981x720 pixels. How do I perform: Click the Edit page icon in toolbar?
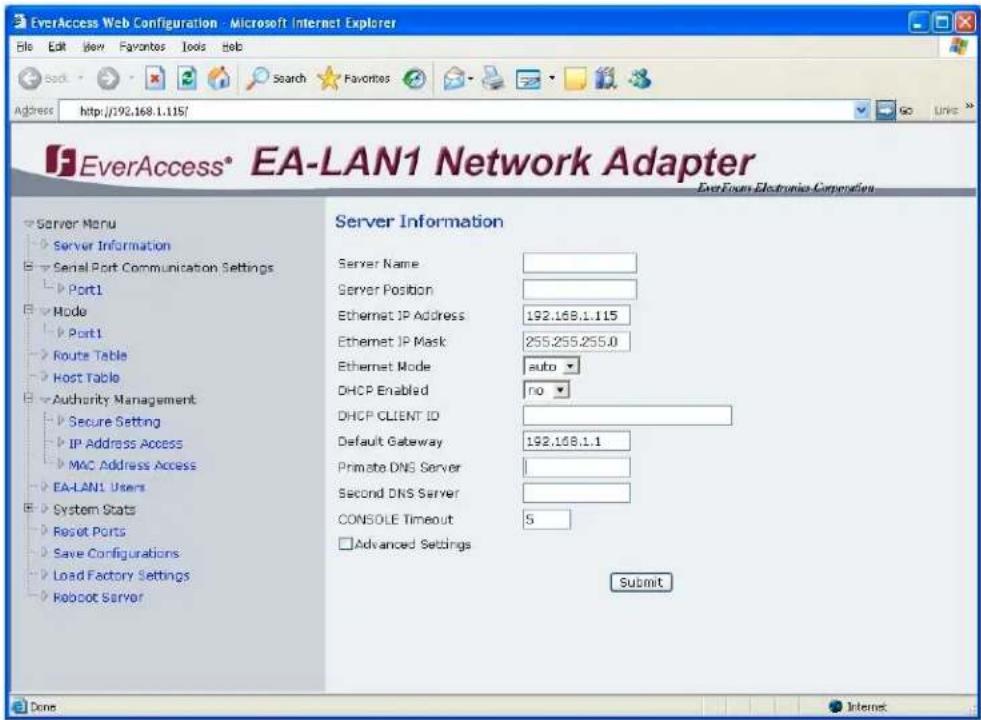coord(528,79)
